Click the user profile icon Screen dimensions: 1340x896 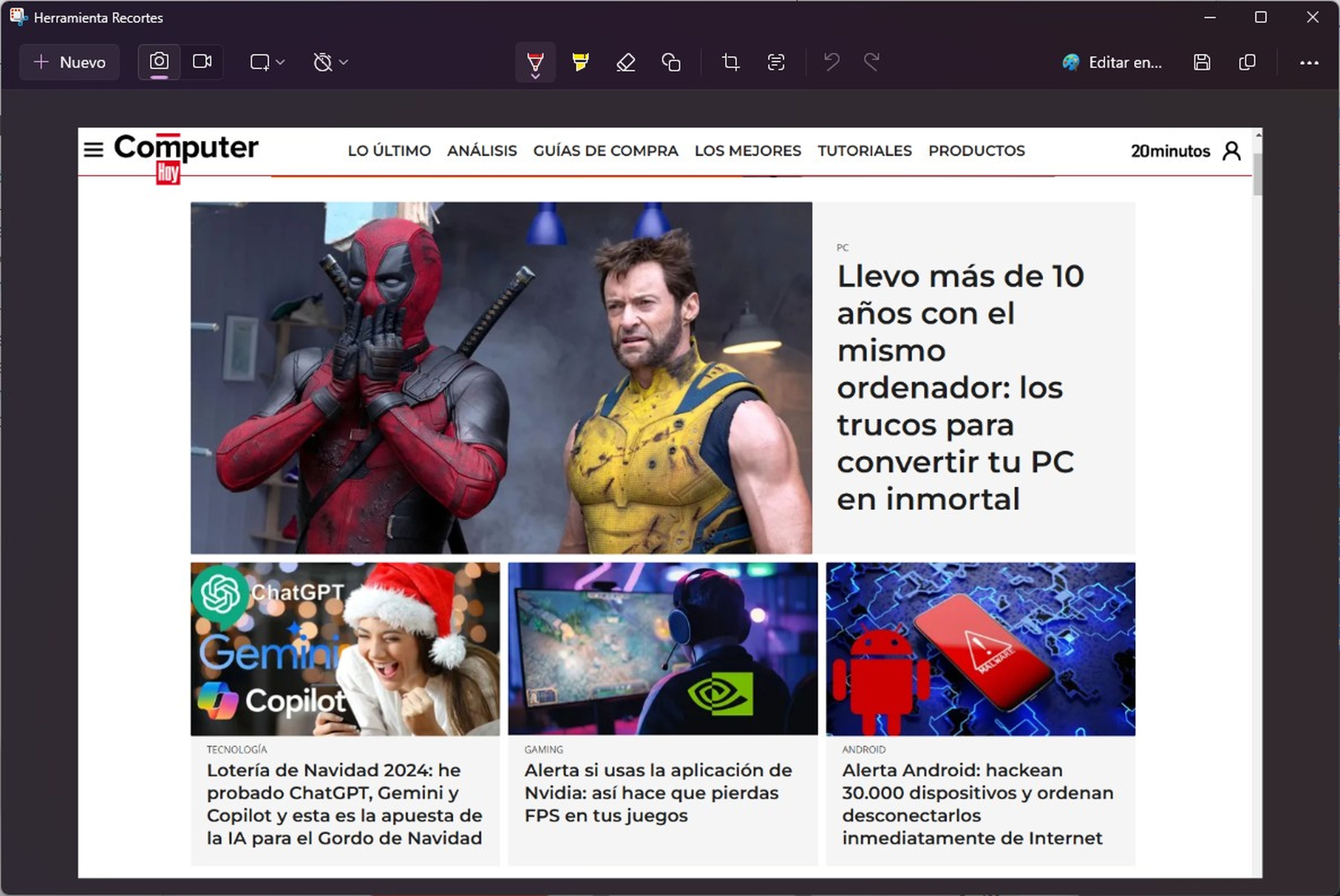(x=1231, y=151)
